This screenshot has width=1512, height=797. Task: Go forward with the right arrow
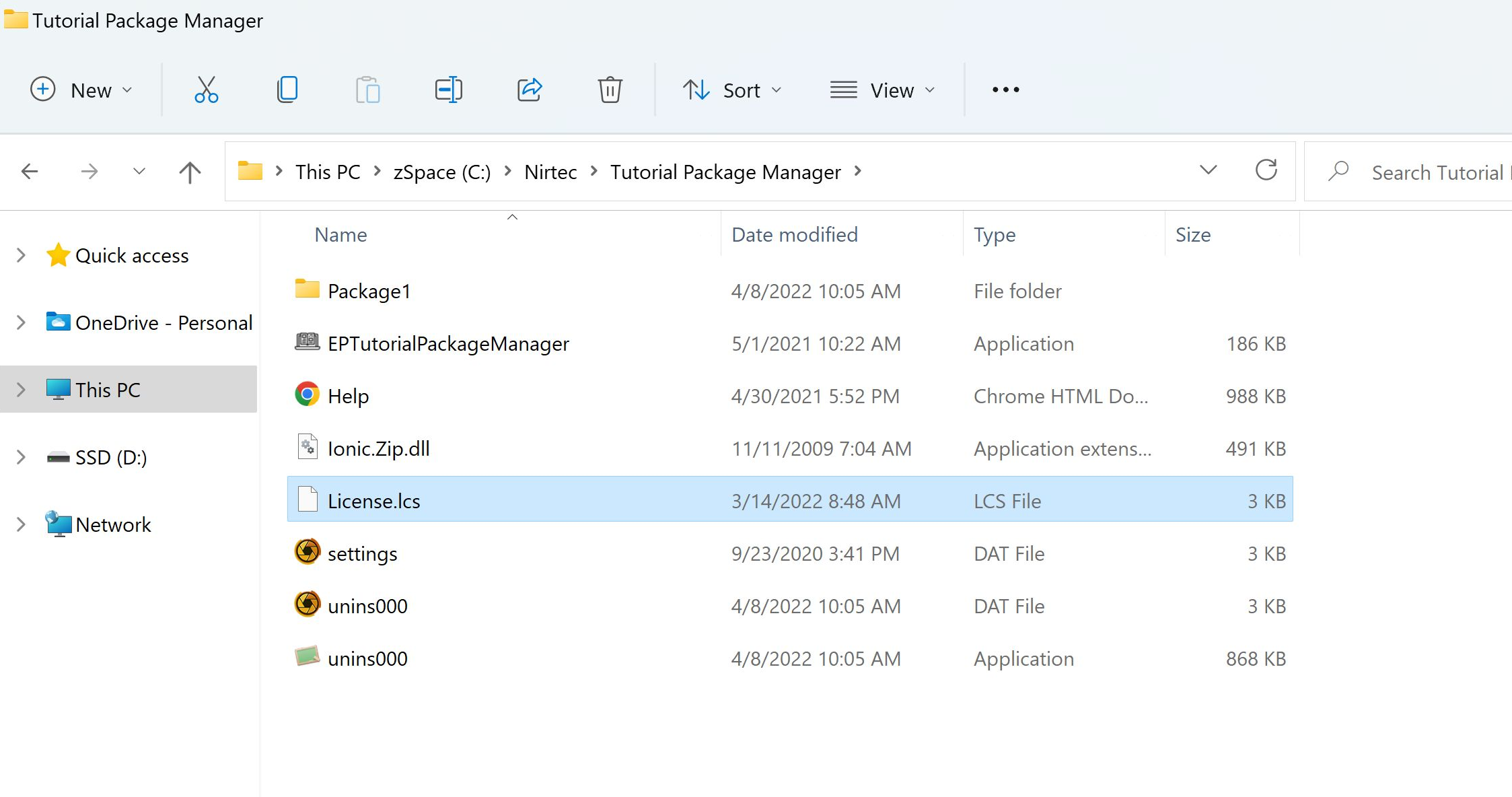point(89,172)
